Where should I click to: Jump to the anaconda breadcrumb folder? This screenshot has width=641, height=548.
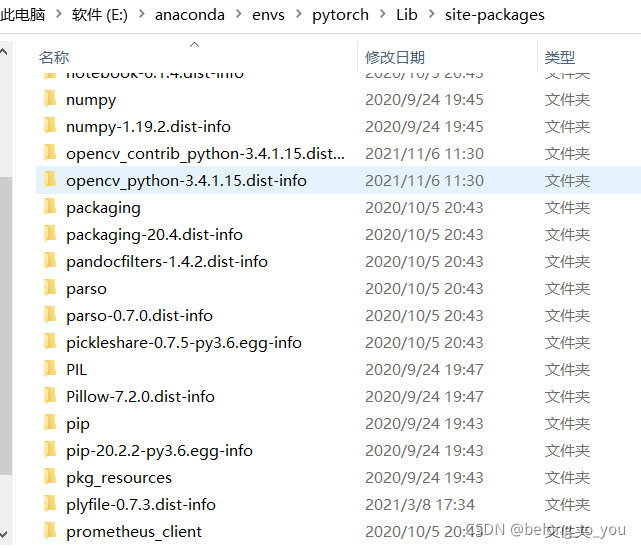pyautogui.click(x=190, y=15)
